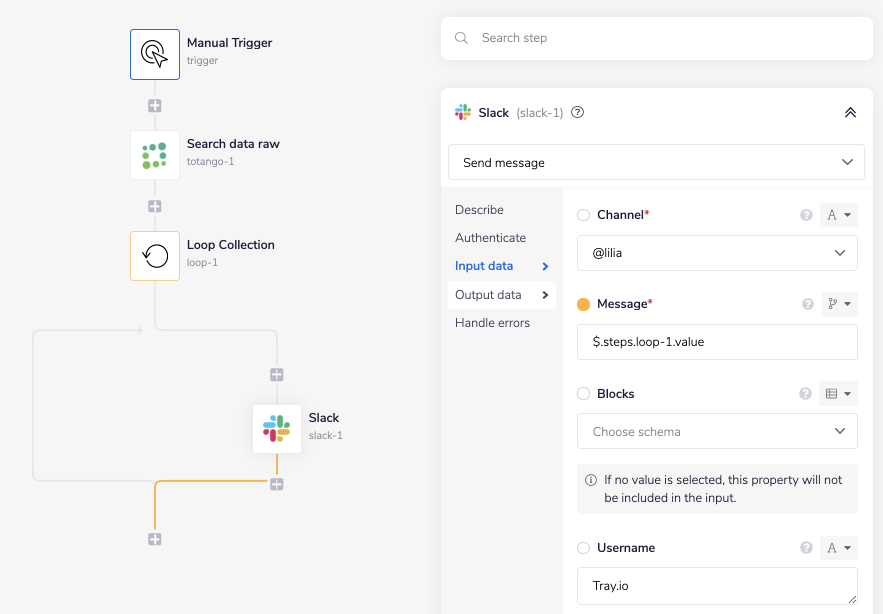Go to Handle errors section
This screenshot has height=614, width=883.
tap(492, 323)
